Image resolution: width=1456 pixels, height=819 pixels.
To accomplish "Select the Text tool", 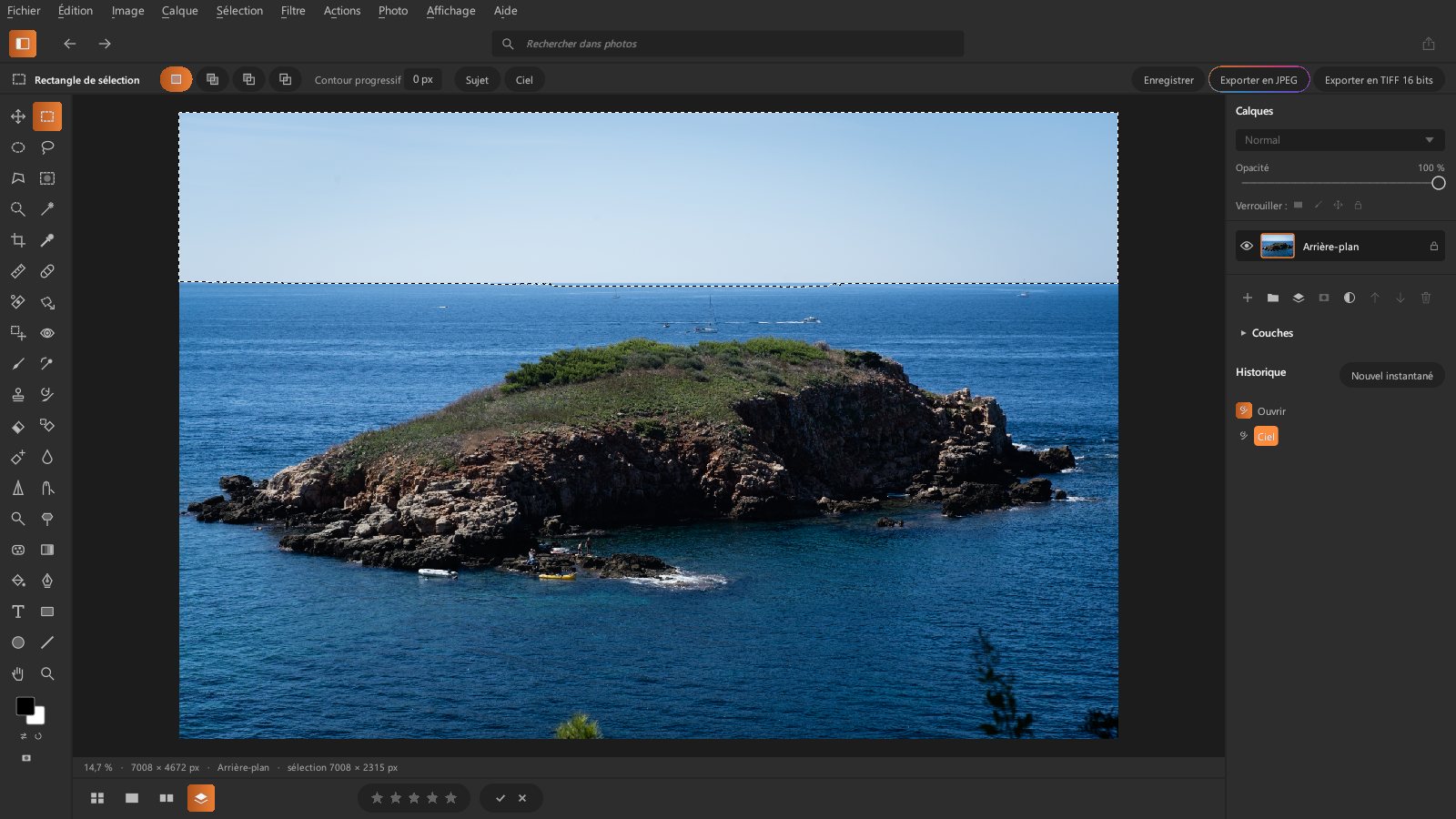I will 18,612.
